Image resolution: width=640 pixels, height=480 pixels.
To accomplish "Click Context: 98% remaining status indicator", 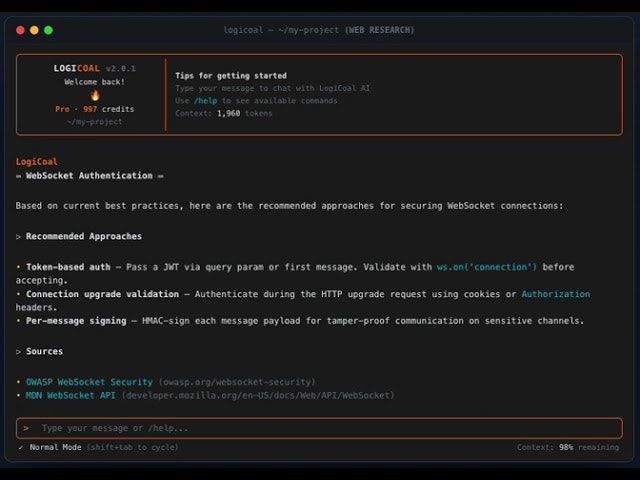I will click(568, 447).
